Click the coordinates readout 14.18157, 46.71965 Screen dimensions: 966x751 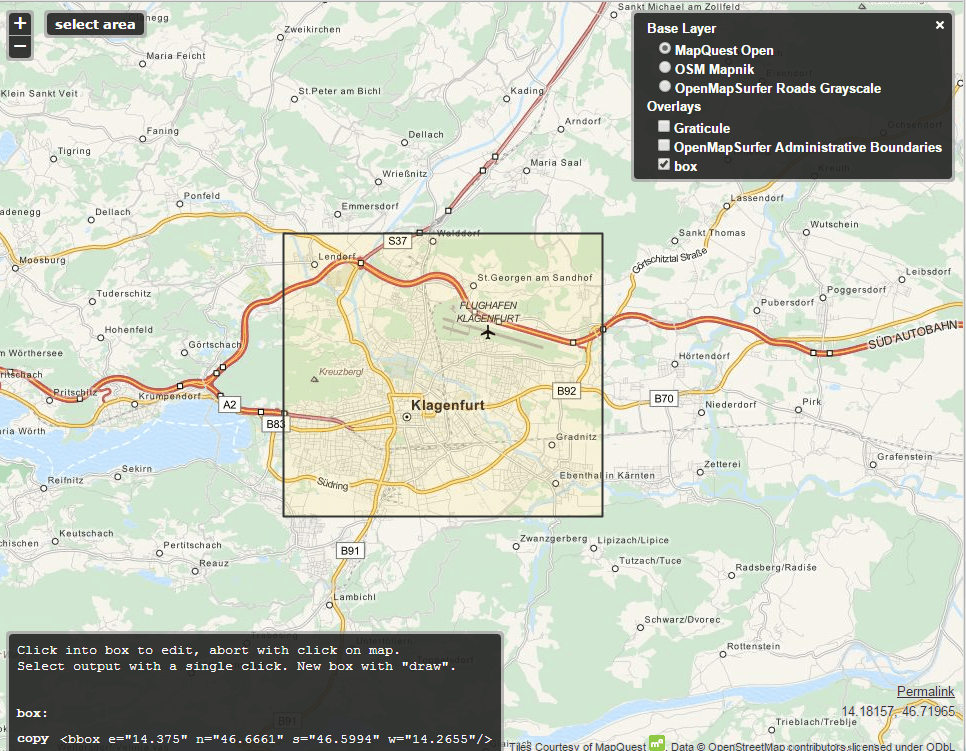tap(898, 712)
